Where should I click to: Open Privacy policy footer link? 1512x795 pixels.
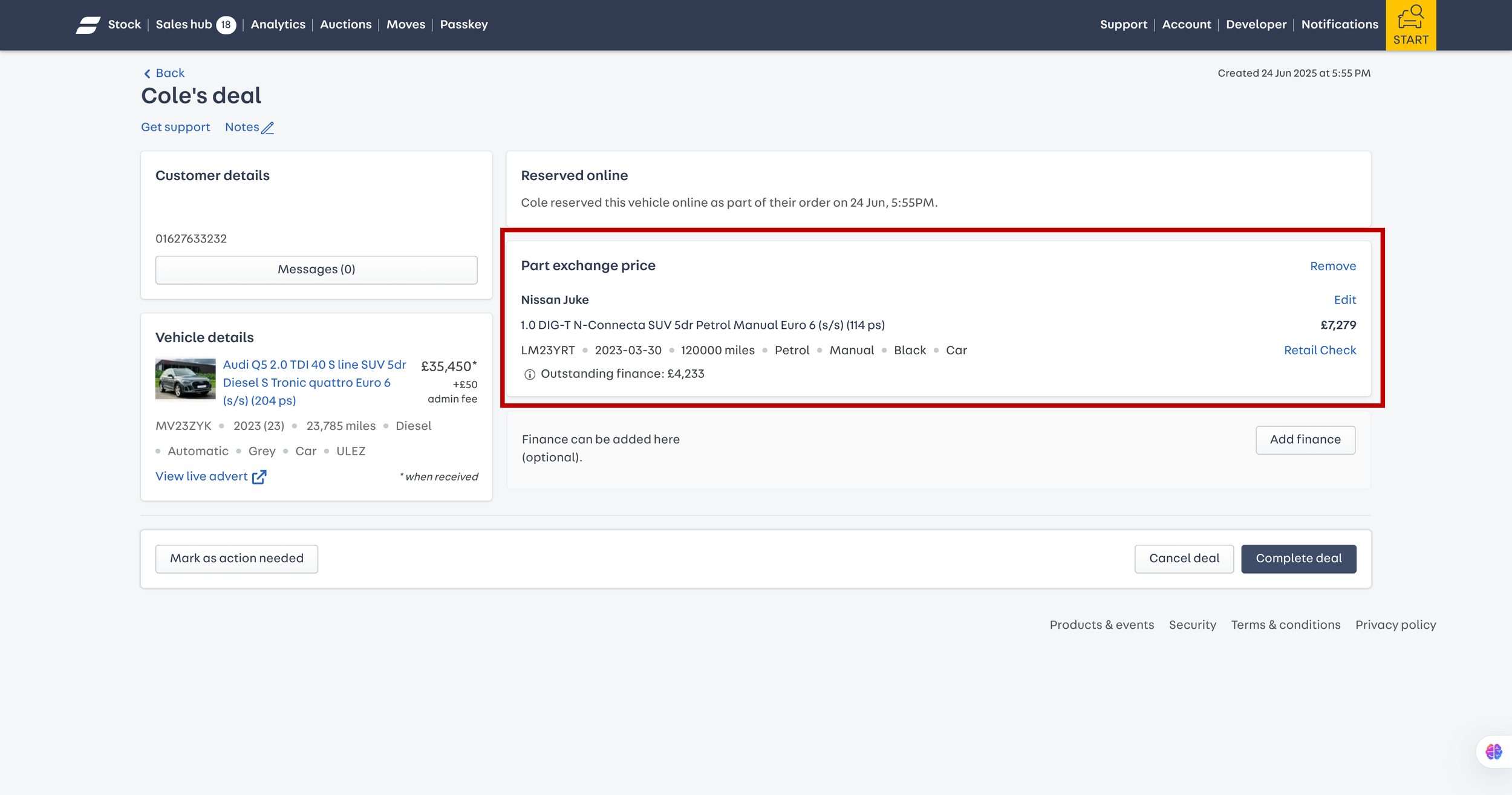click(x=1396, y=625)
